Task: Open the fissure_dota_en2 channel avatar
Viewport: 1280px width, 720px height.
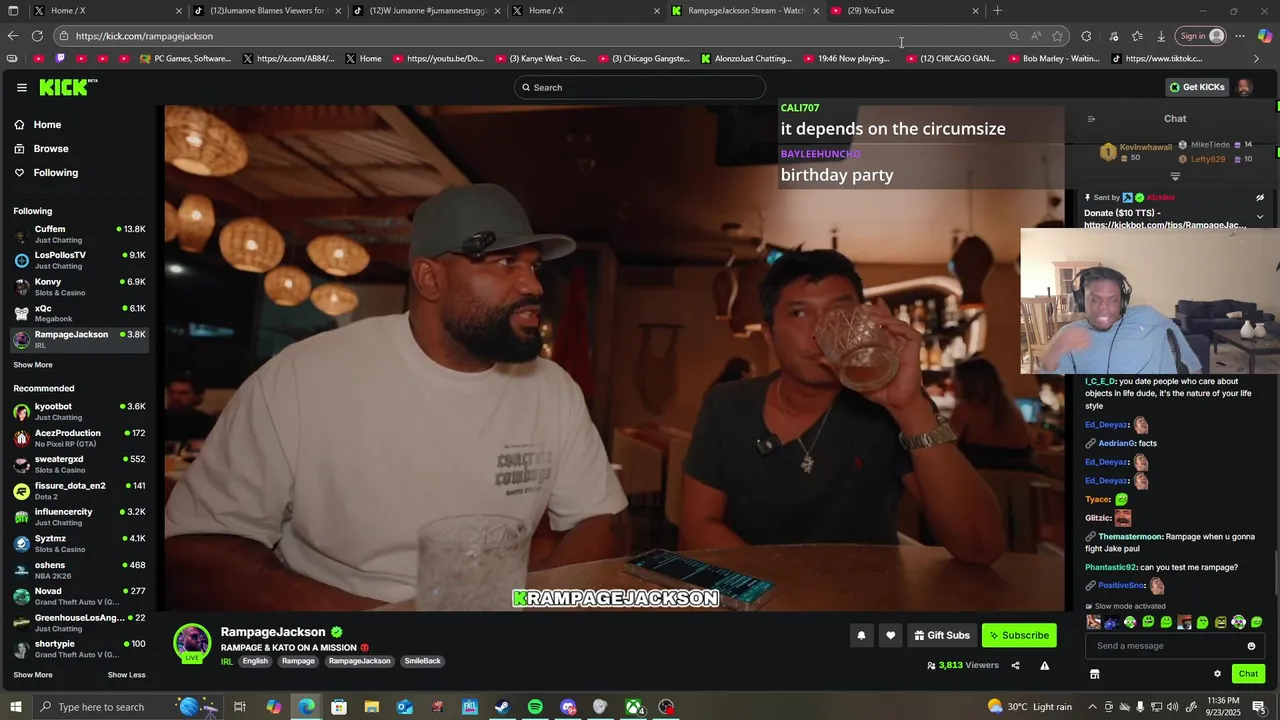Action: [21, 491]
